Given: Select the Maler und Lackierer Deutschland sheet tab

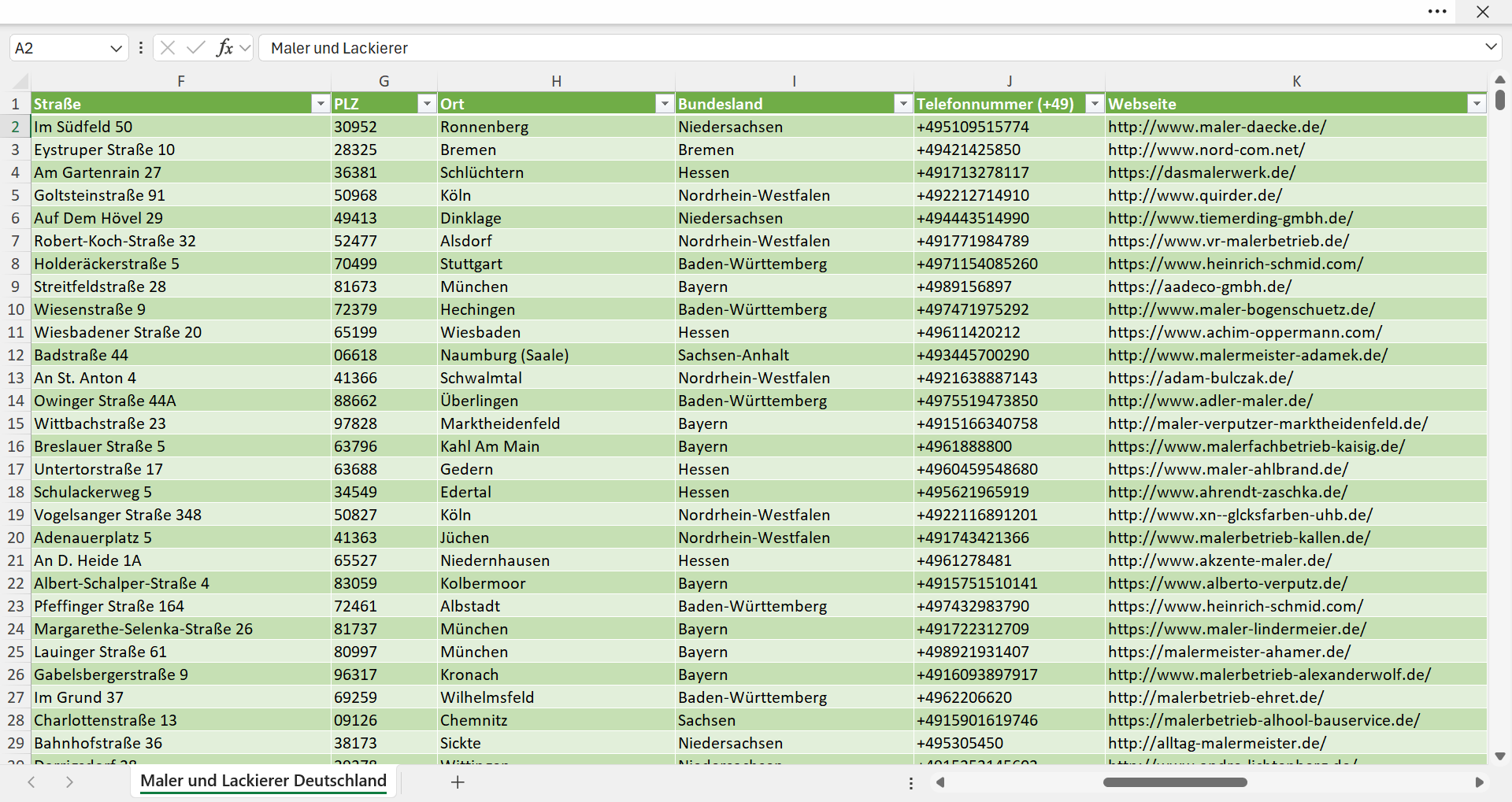Looking at the screenshot, I should pos(263,781).
